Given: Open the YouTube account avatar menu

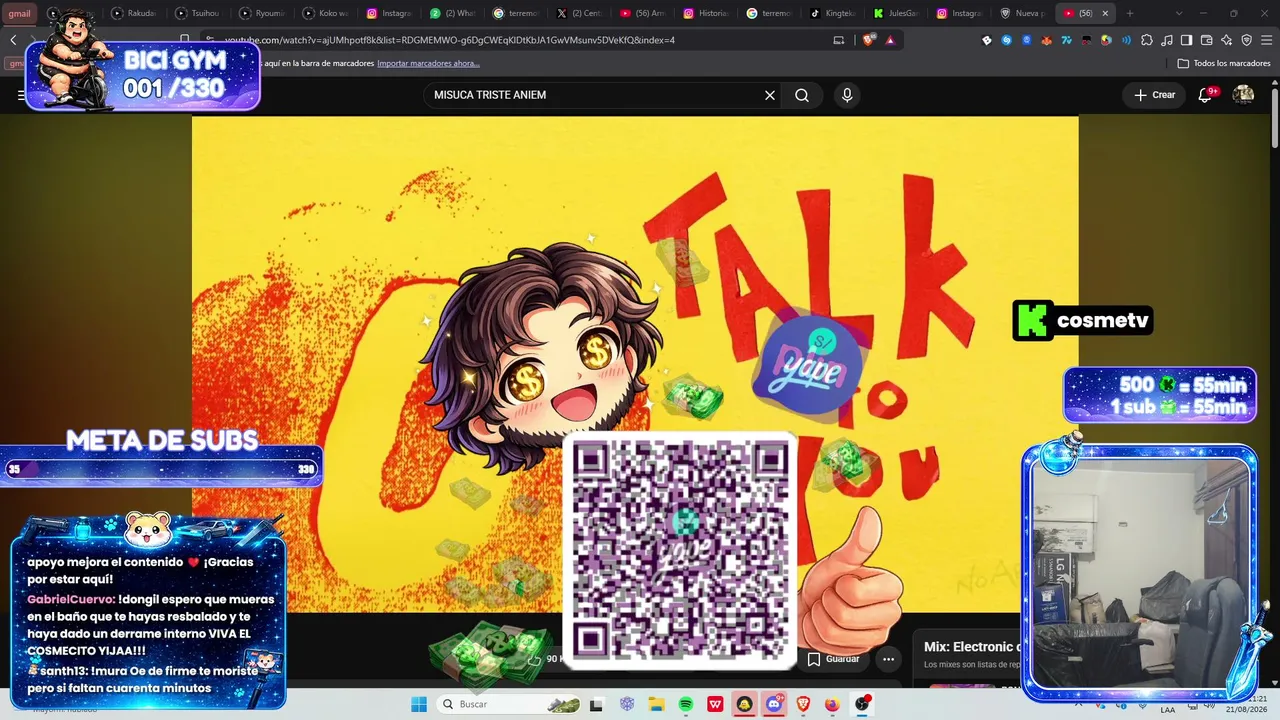Looking at the screenshot, I should coord(1243,95).
